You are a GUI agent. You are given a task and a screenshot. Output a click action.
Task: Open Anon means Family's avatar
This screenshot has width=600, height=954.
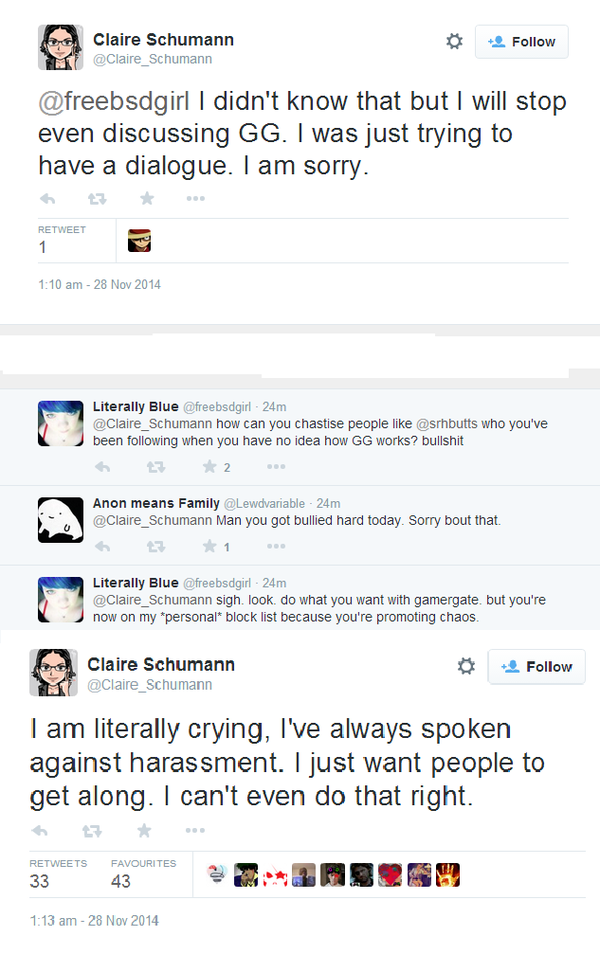click(x=60, y=520)
